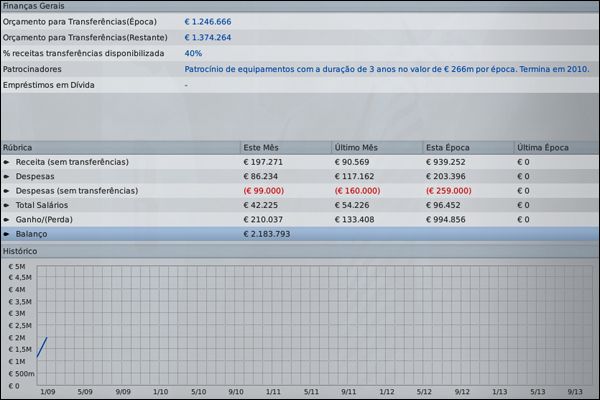Click the € 1.374.264 remaining transfer budget
Viewport: 600px width, 400px height.
coord(208,38)
